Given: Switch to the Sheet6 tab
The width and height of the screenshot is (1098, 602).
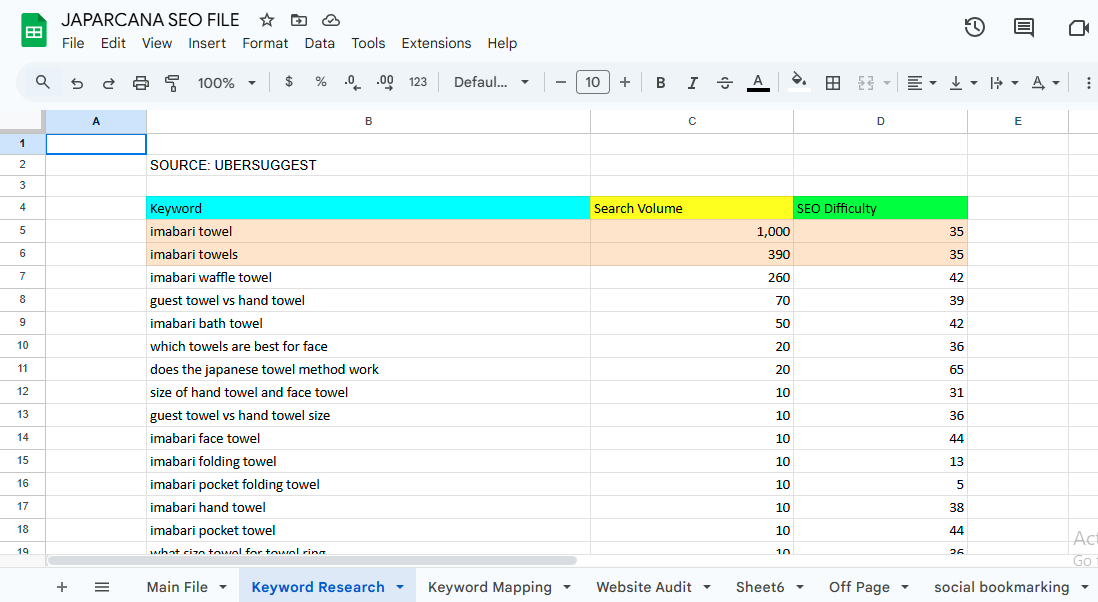Looking at the screenshot, I should tap(760, 587).
